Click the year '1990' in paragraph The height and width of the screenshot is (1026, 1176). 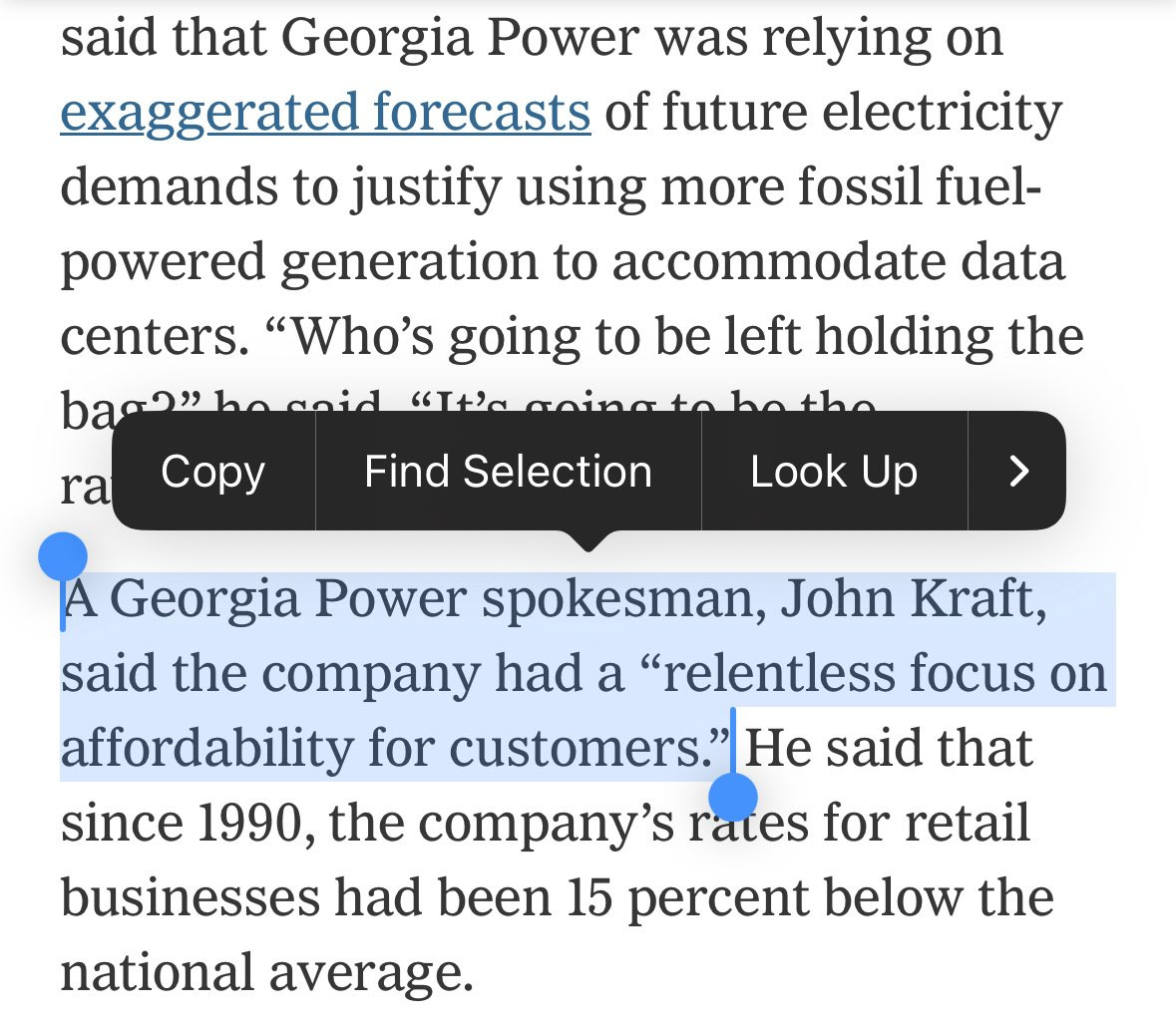tap(252, 823)
